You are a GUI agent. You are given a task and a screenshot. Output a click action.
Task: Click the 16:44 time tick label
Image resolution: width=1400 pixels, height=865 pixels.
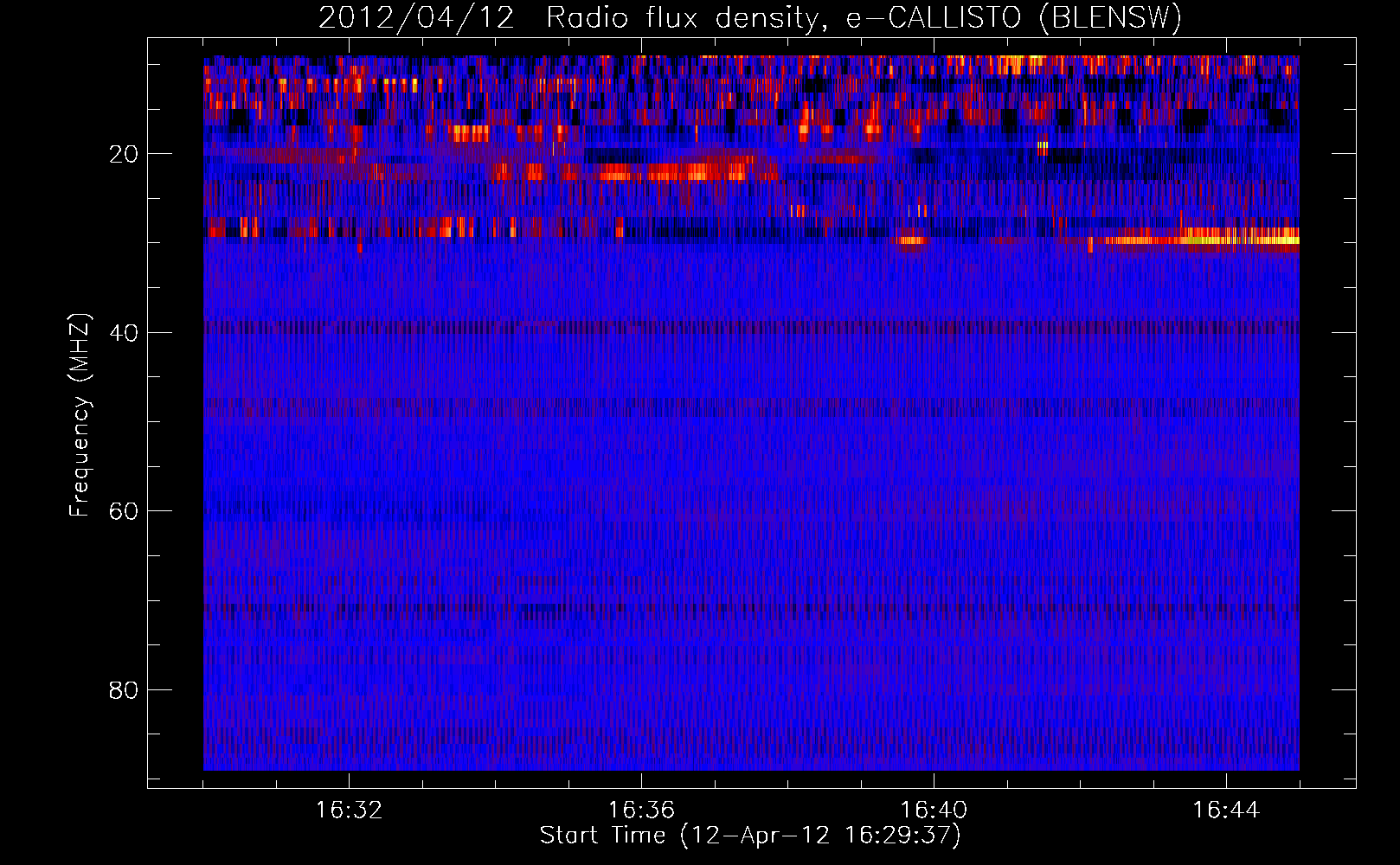point(1226,811)
